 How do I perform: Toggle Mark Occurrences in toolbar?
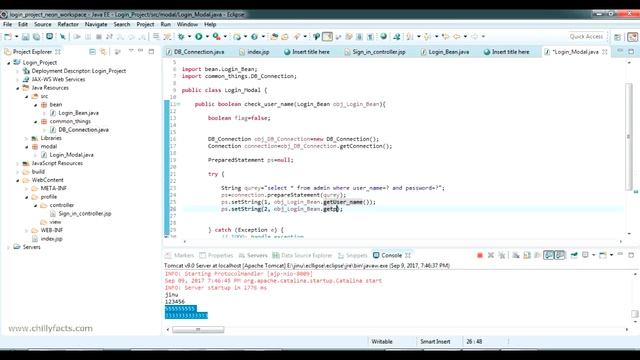[x=327, y=37]
